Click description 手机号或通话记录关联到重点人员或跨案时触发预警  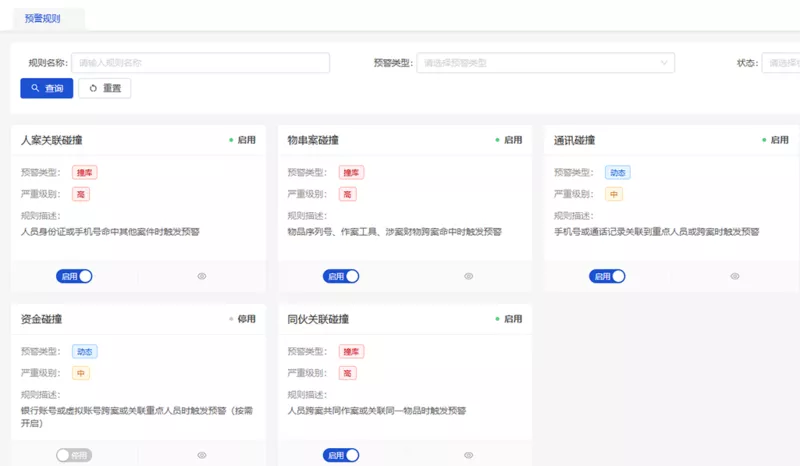tap(657, 232)
